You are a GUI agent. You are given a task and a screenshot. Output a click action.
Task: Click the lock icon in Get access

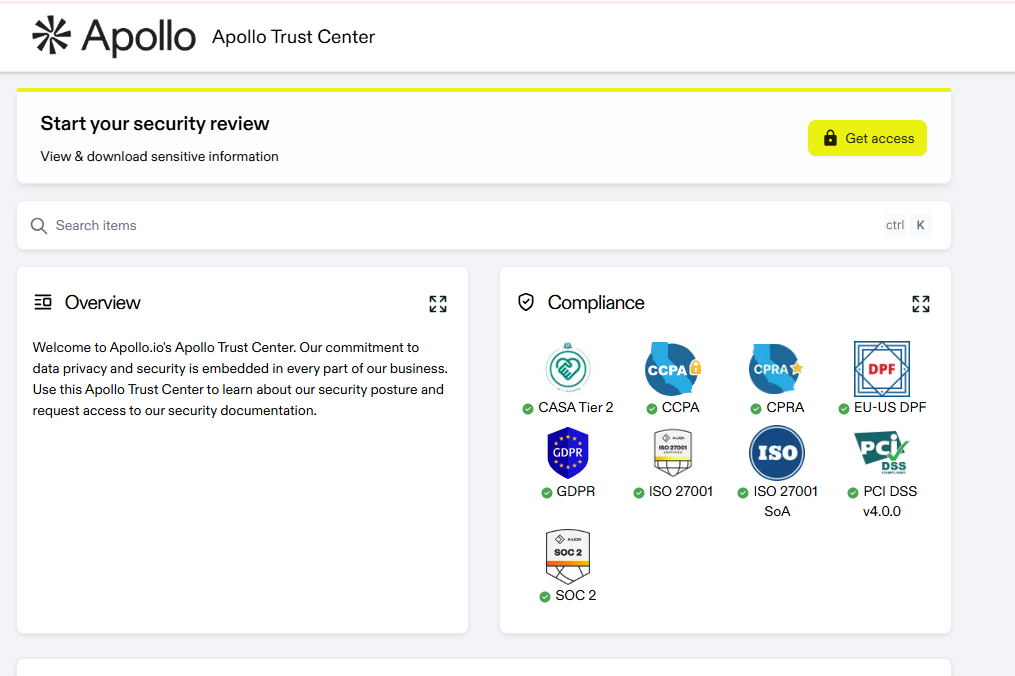pyautogui.click(x=830, y=138)
